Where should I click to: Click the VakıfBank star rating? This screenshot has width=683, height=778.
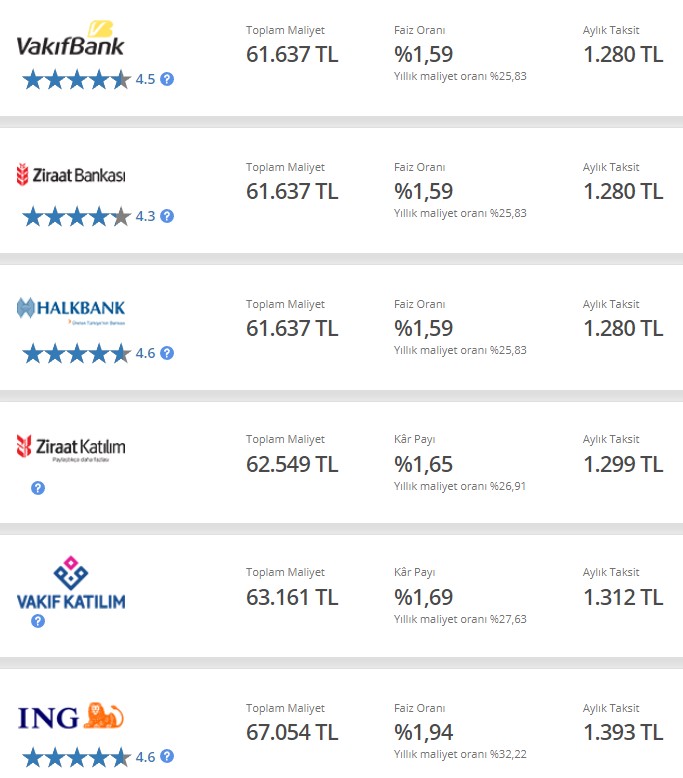76,79
